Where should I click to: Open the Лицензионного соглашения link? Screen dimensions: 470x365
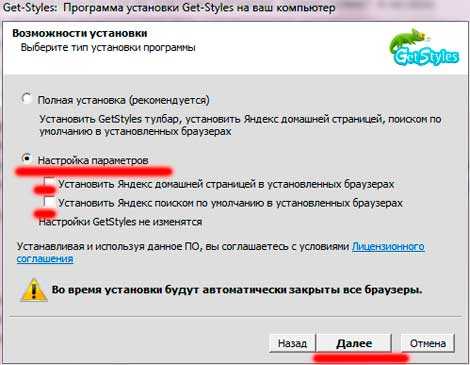point(388,247)
